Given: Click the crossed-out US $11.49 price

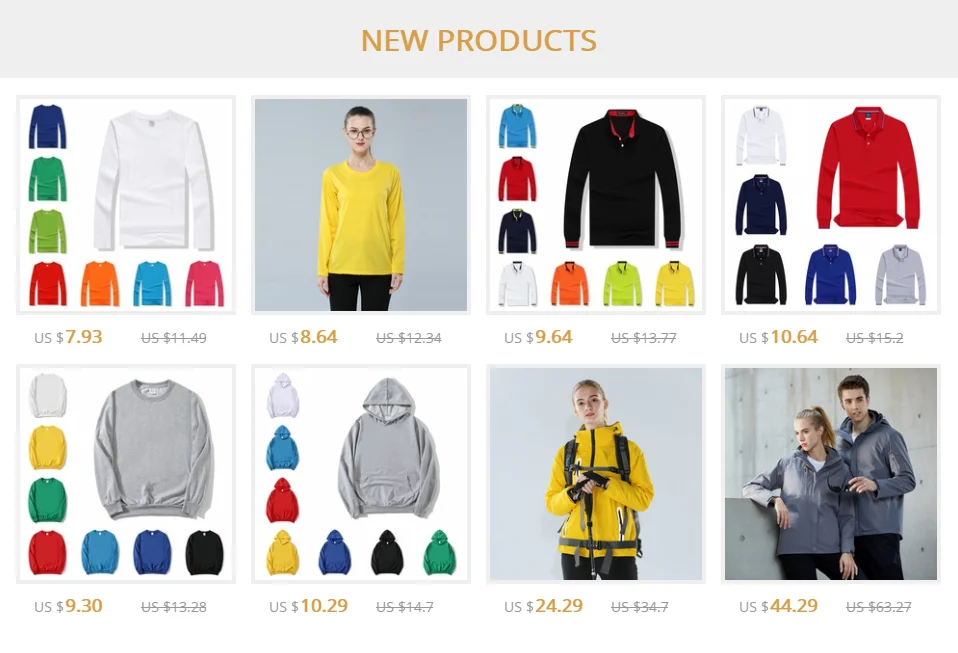Looking at the screenshot, I should pyautogui.click(x=174, y=338).
